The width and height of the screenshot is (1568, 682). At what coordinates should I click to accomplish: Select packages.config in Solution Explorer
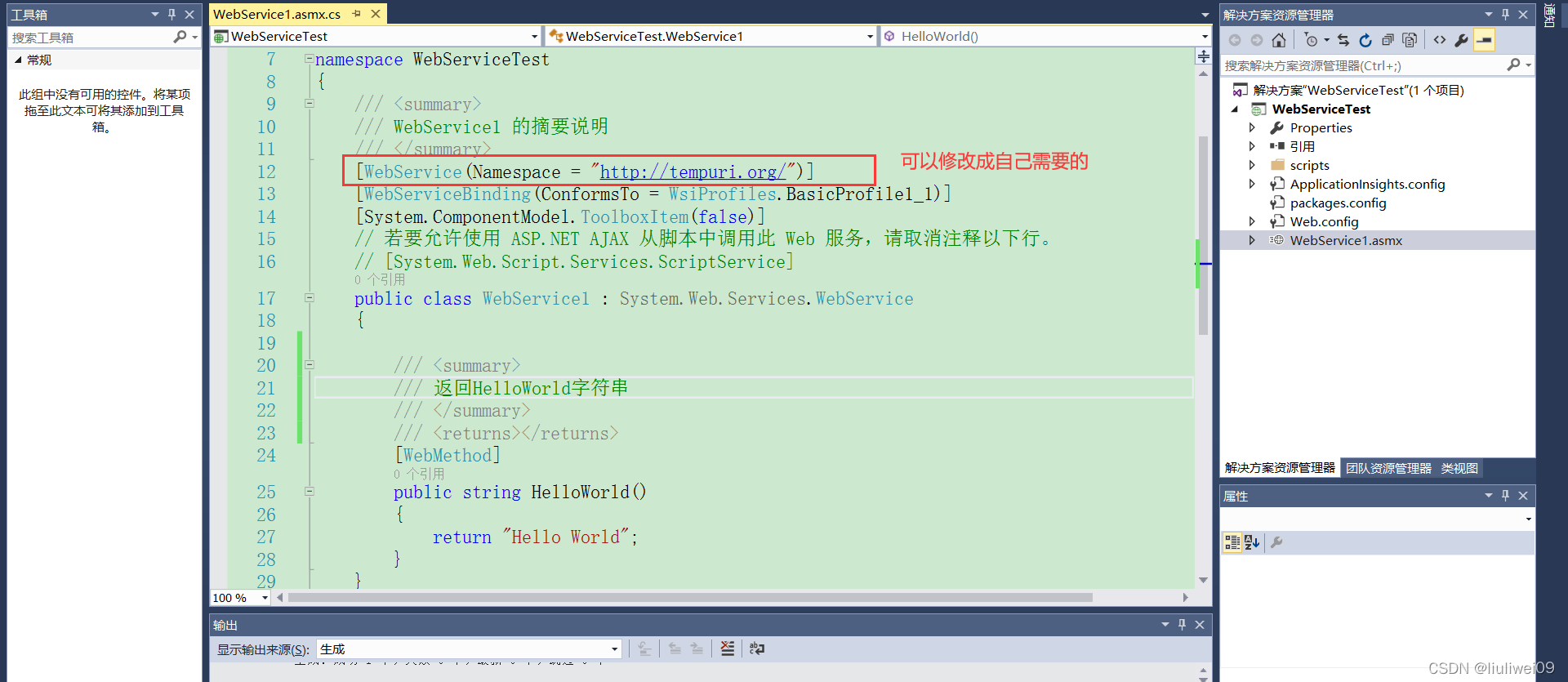[1338, 203]
